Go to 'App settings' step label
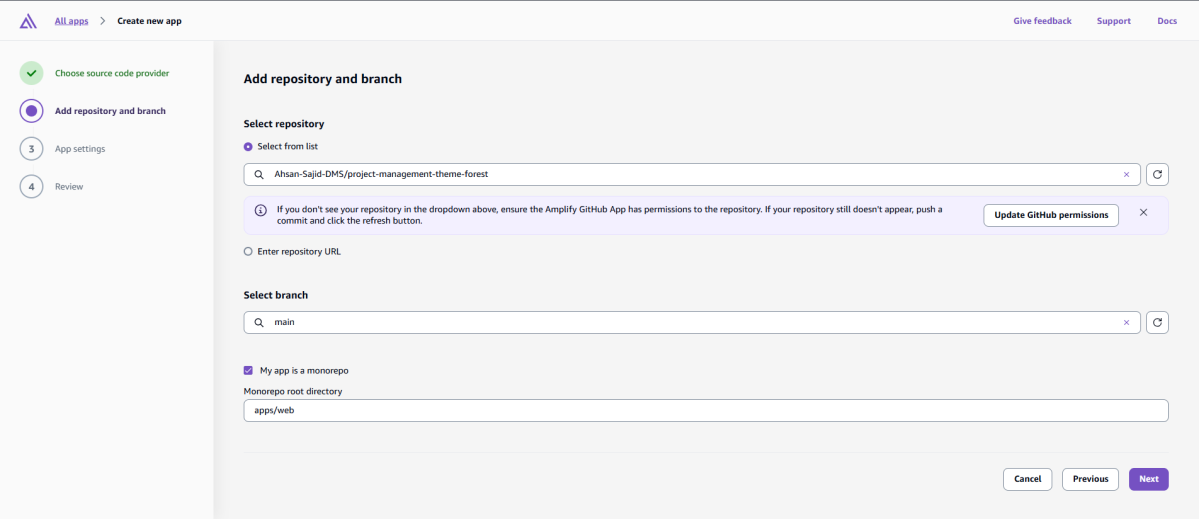1199x519 pixels. 80,149
